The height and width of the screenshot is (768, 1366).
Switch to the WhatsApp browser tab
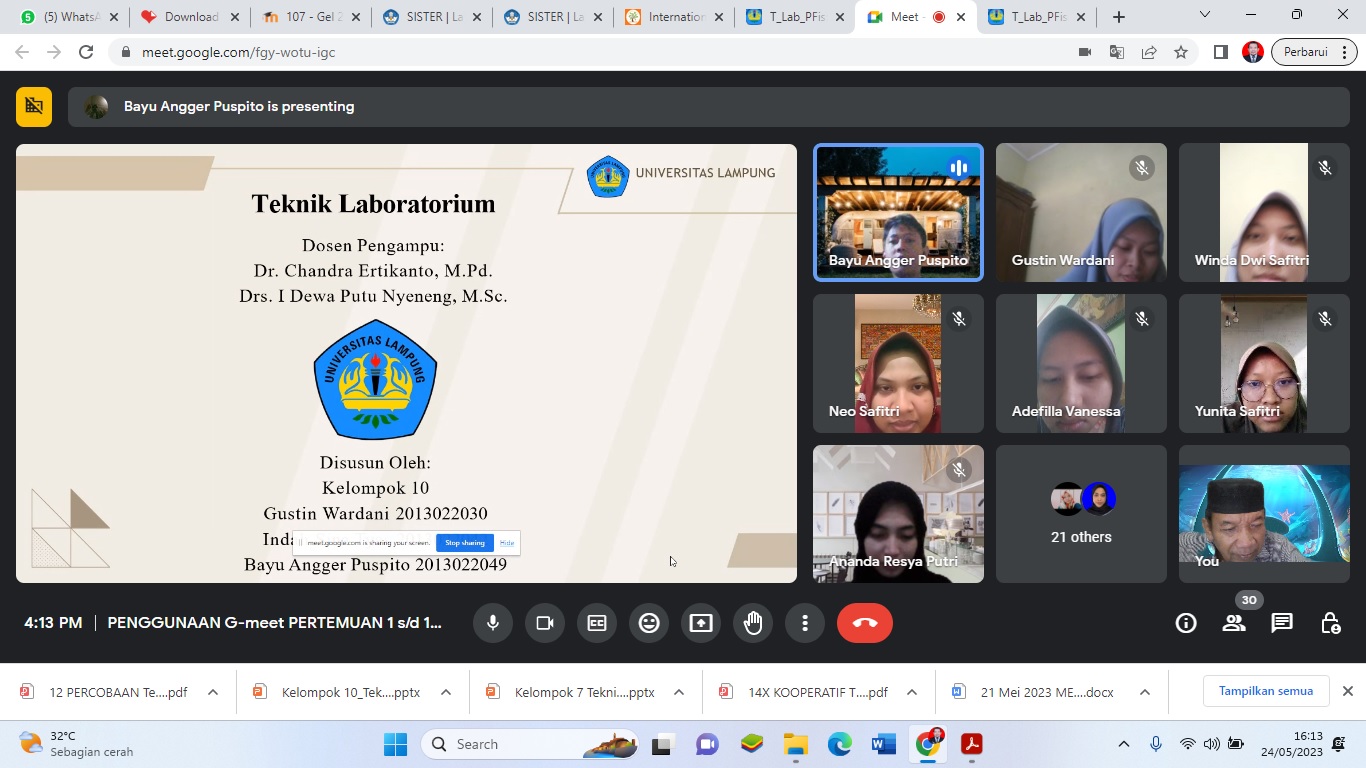67,17
